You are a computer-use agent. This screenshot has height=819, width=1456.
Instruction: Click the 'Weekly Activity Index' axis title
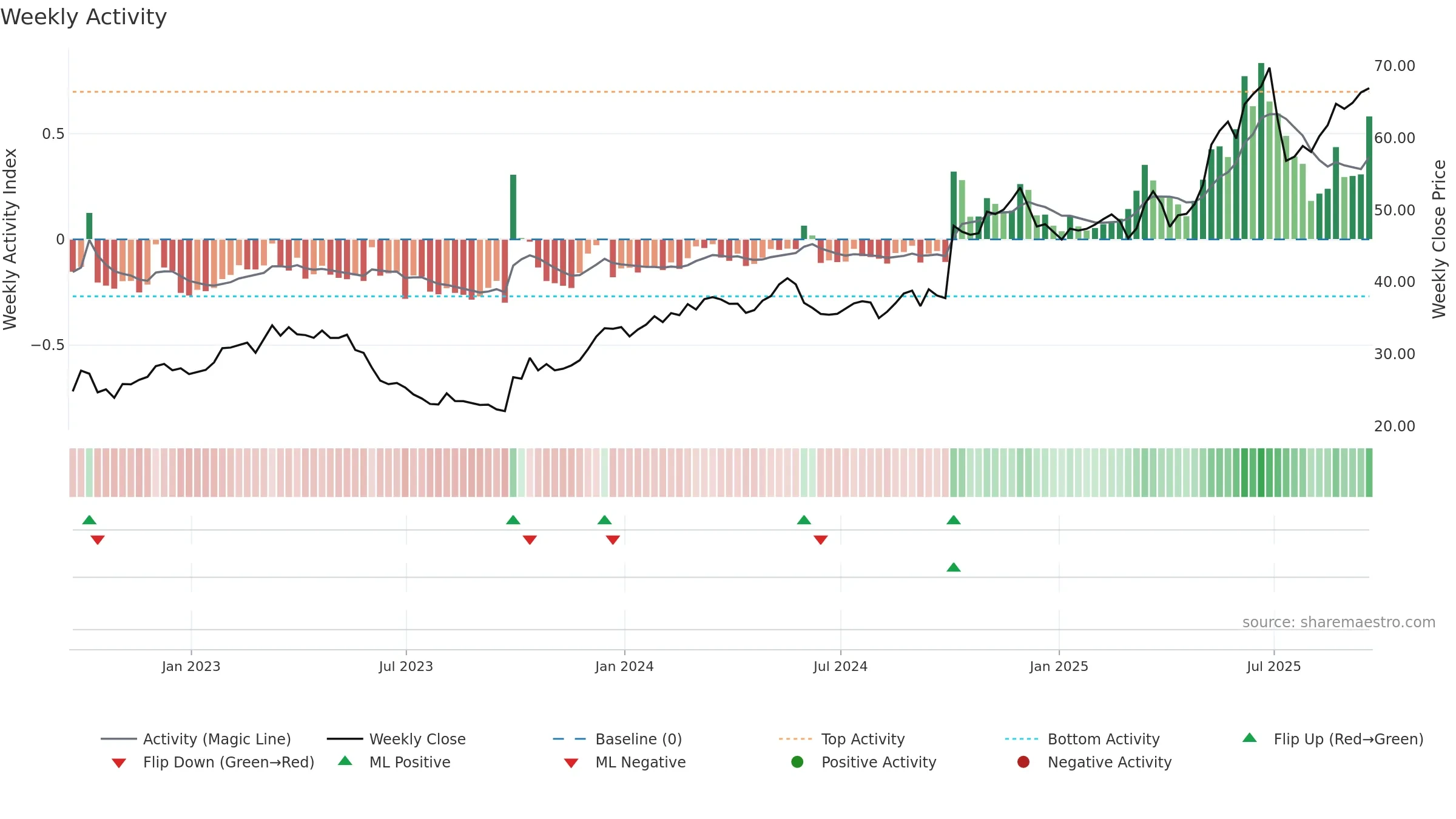[x=10, y=239]
